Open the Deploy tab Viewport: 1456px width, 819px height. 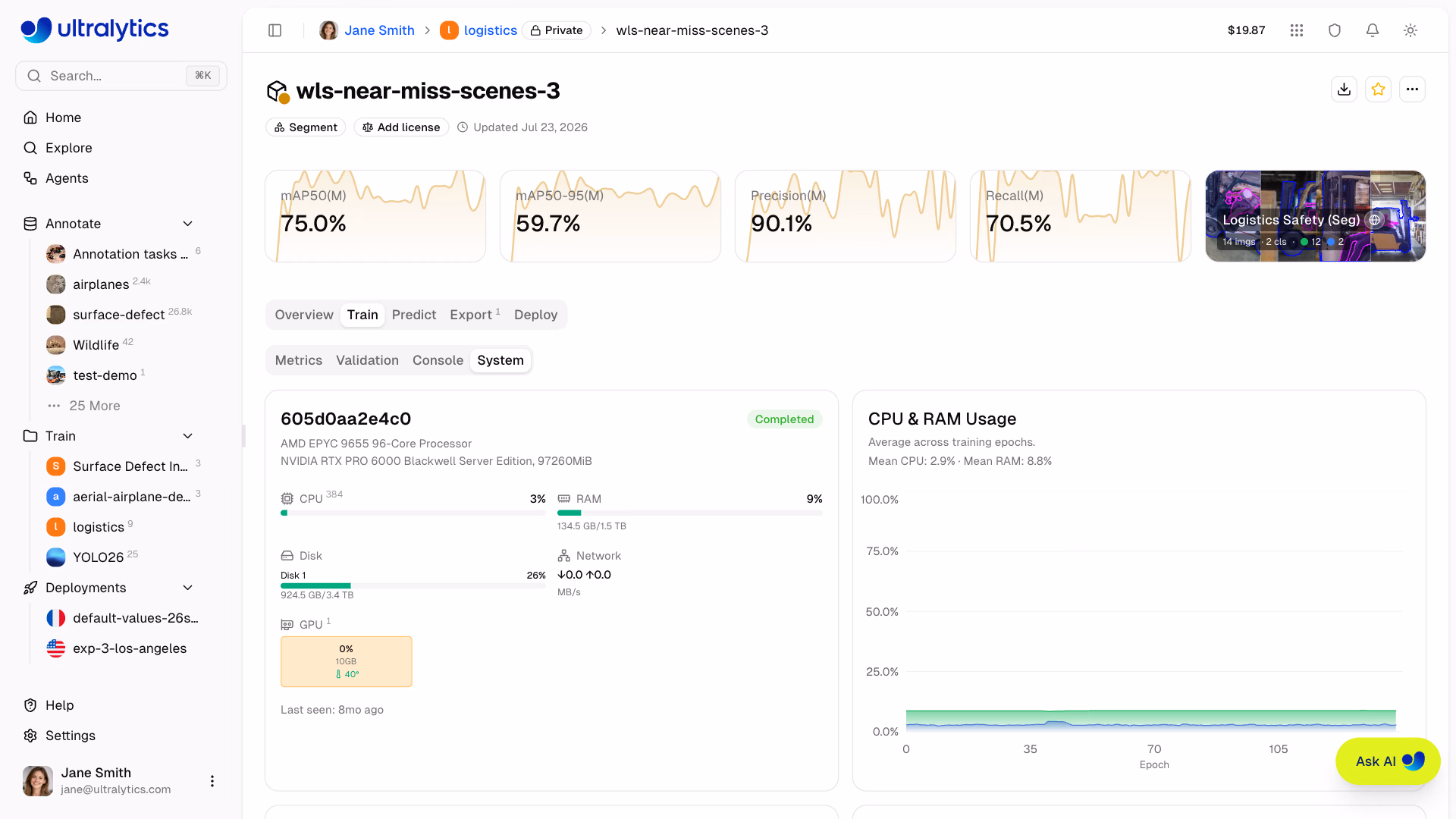click(x=535, y=315)
